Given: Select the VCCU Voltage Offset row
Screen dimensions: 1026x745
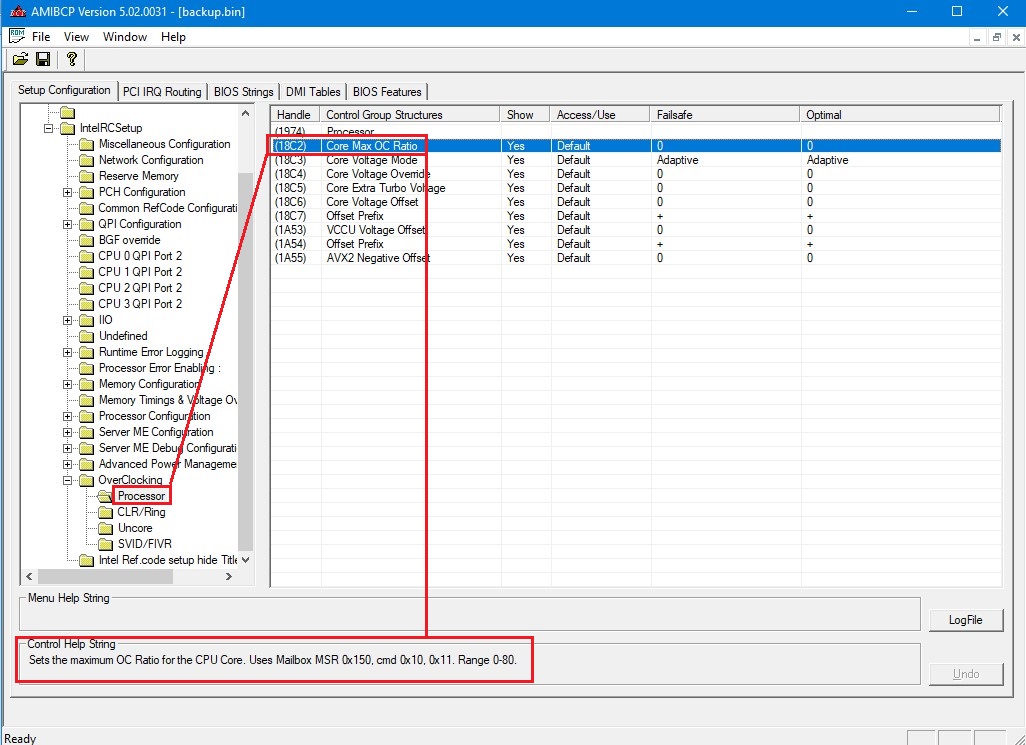Looking at the screenshot, I should click(636, 230).
